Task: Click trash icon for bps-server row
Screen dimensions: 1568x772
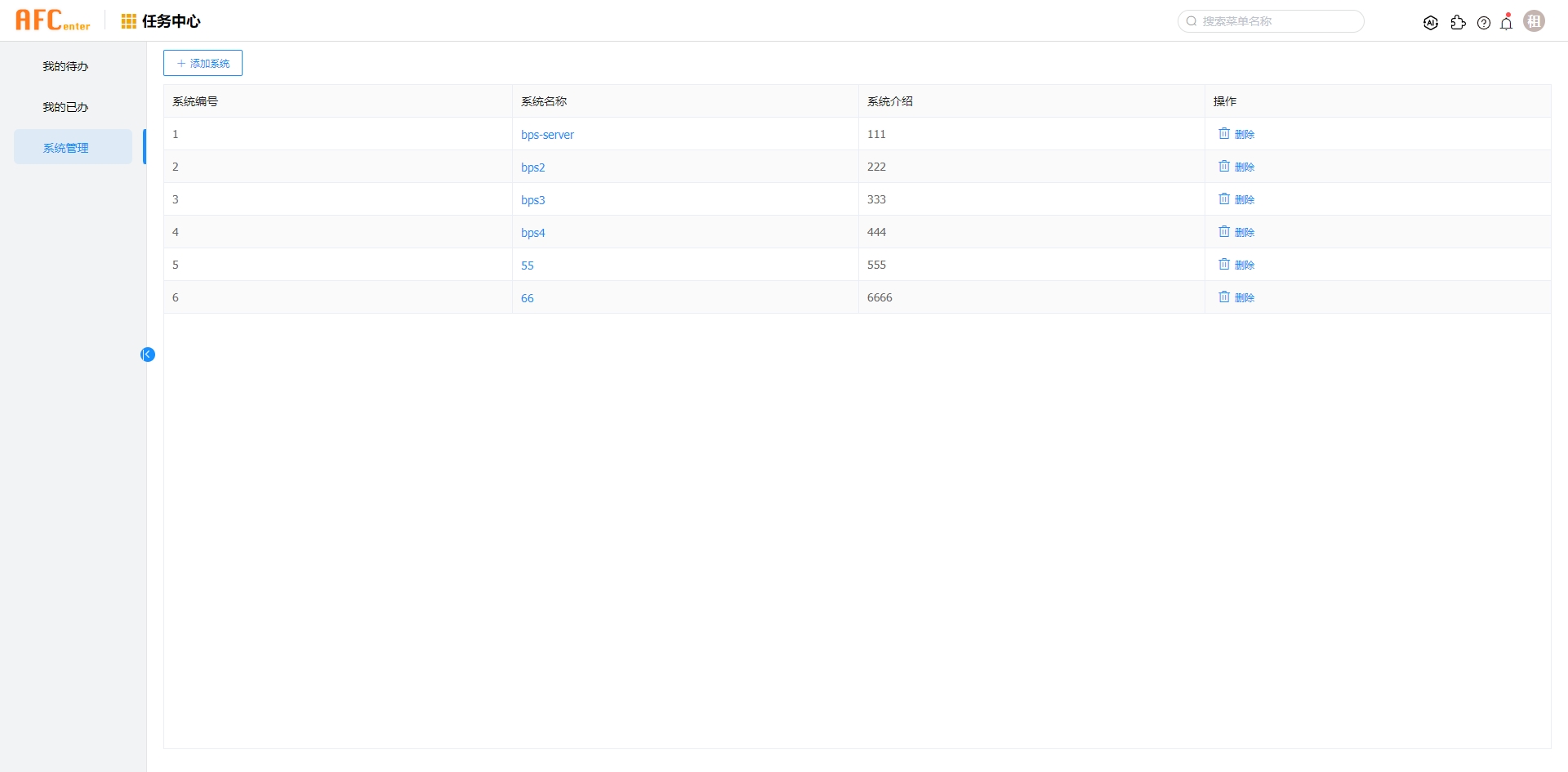Action: click(x=1224, y=133)
